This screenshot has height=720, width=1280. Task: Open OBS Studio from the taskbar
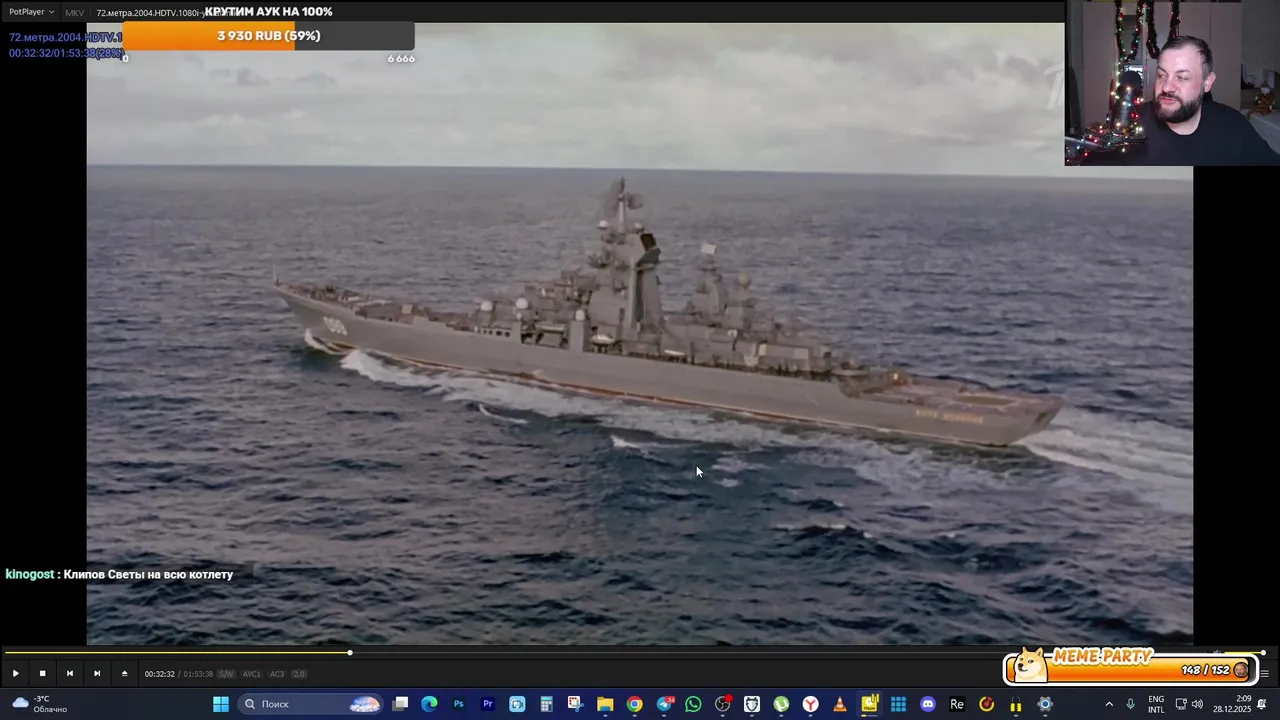click(723, 704)
